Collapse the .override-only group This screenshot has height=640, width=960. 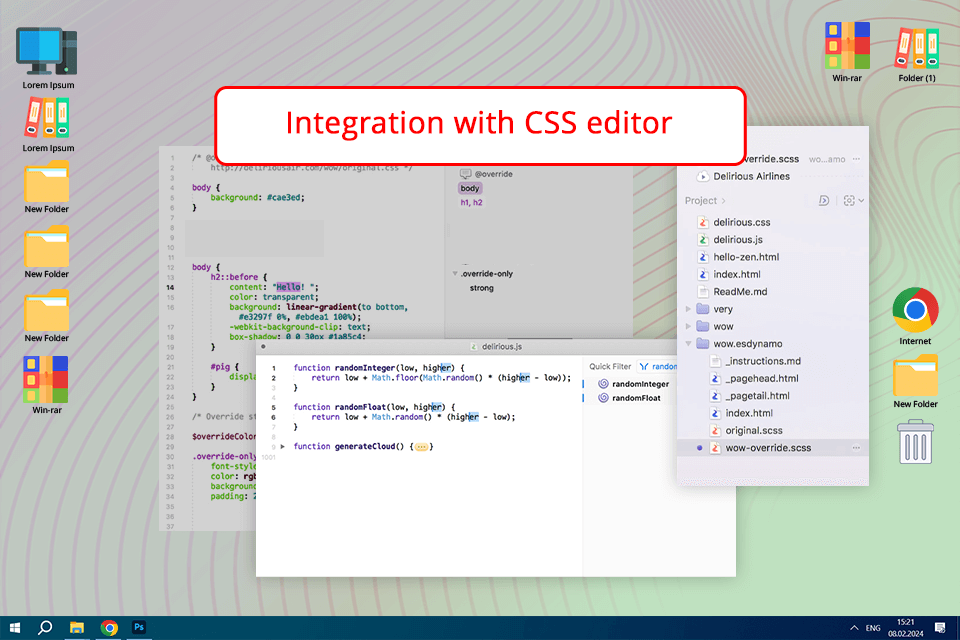455,274
